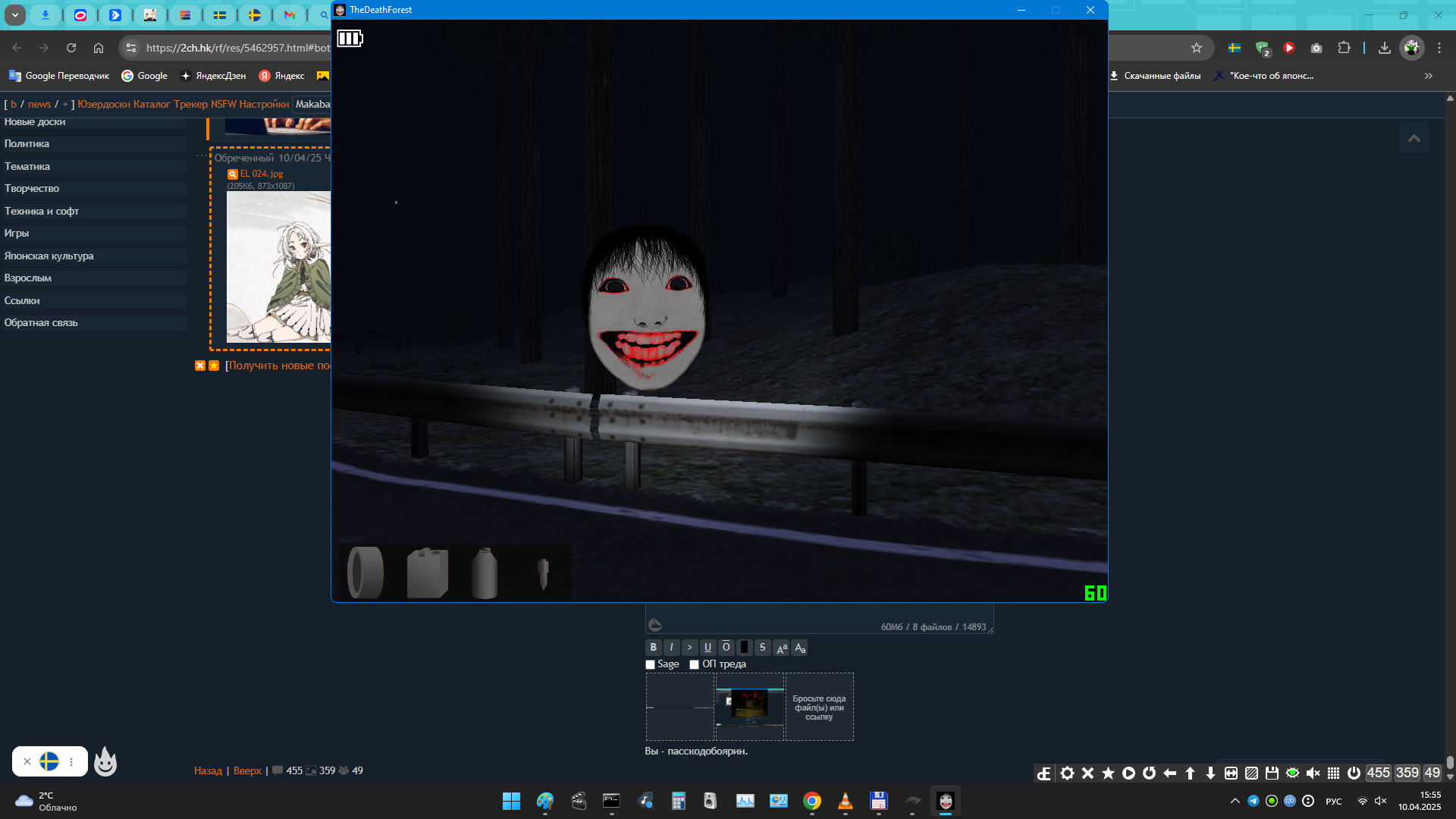Switch to the download-arrow browser tab
1456x819 pixels.
tap(45, 14)
